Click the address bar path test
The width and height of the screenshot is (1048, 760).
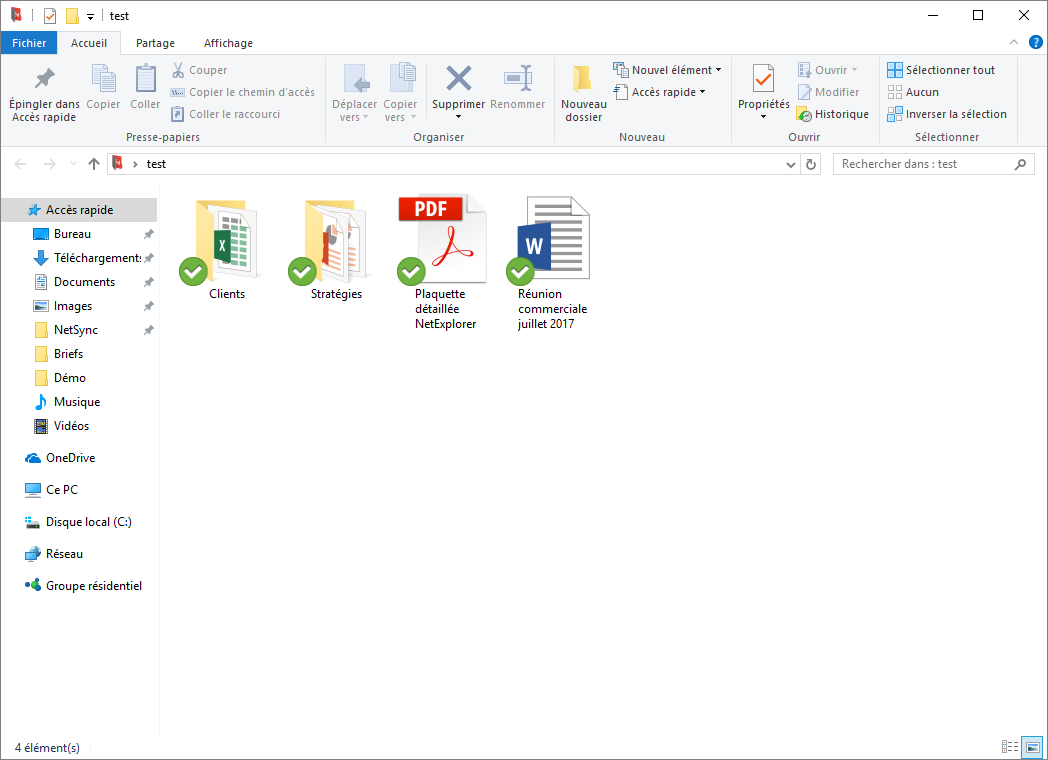156,164
